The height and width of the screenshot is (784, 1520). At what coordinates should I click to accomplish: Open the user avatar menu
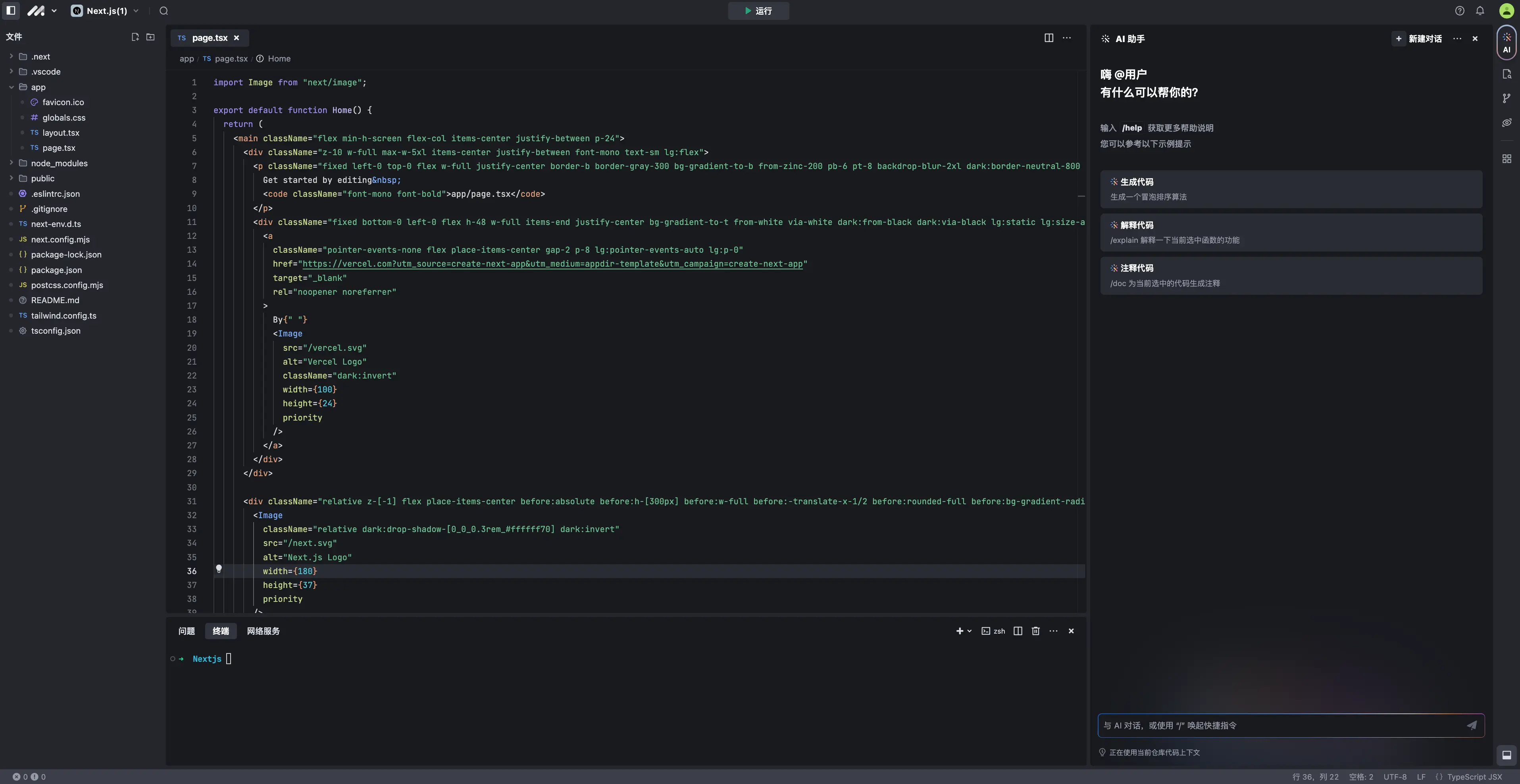pos(1506,11)
